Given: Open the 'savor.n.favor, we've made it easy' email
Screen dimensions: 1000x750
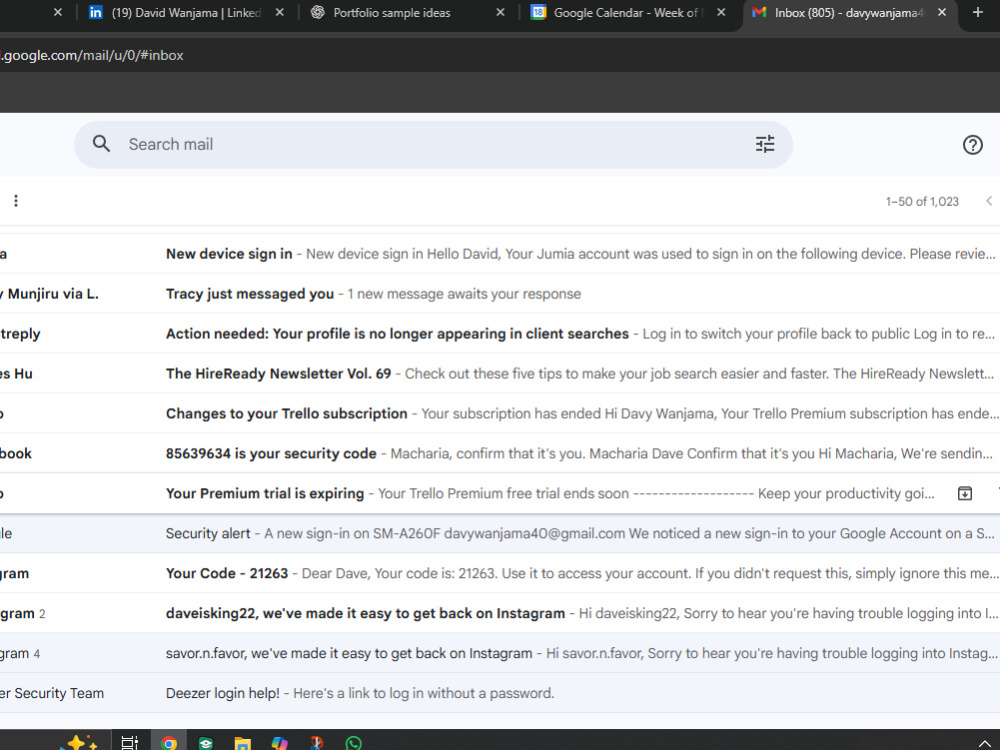Looking at the screenshot, I should 500,653.
